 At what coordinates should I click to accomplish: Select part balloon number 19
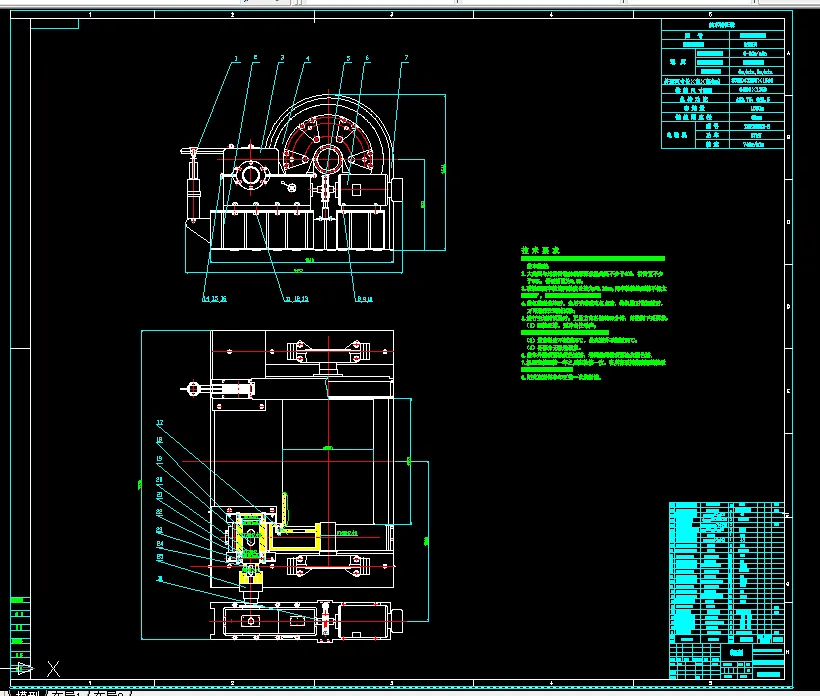pos(160,459)
